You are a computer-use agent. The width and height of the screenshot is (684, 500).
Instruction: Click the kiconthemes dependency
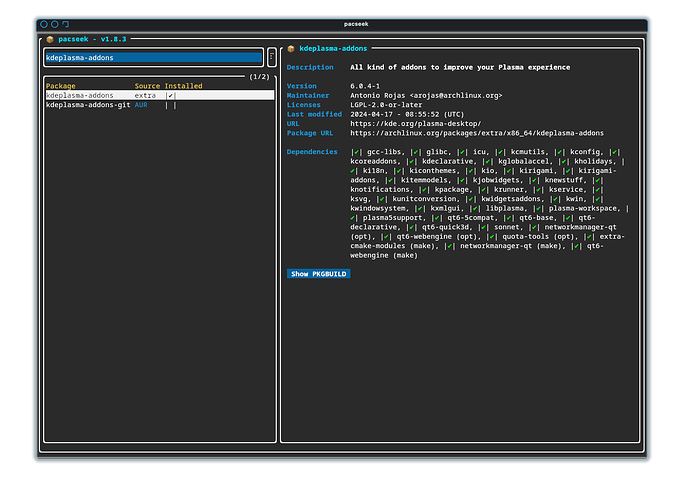coord(433,171)
